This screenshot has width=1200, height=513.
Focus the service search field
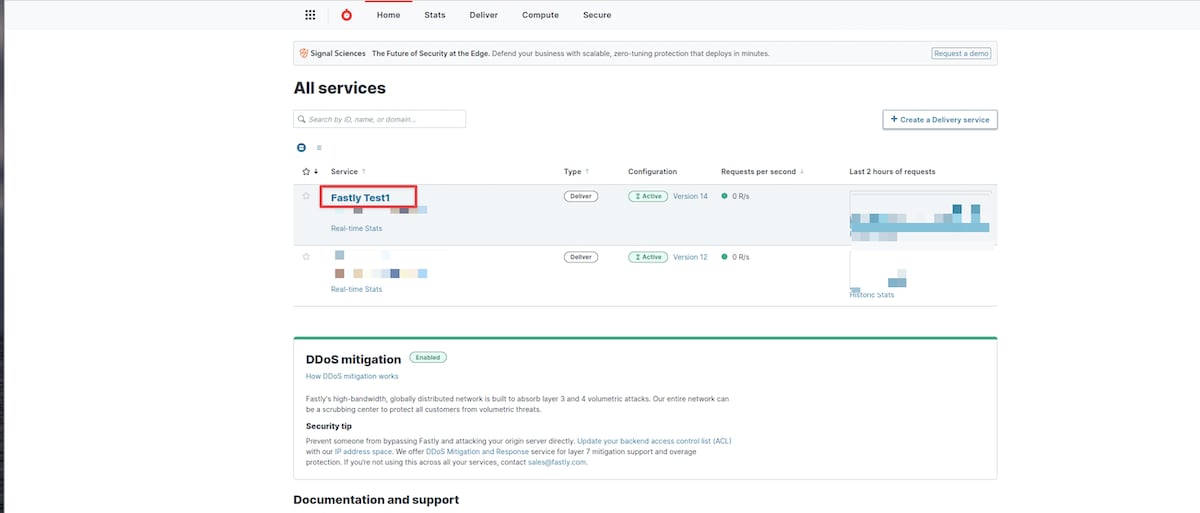pos(379,119)
